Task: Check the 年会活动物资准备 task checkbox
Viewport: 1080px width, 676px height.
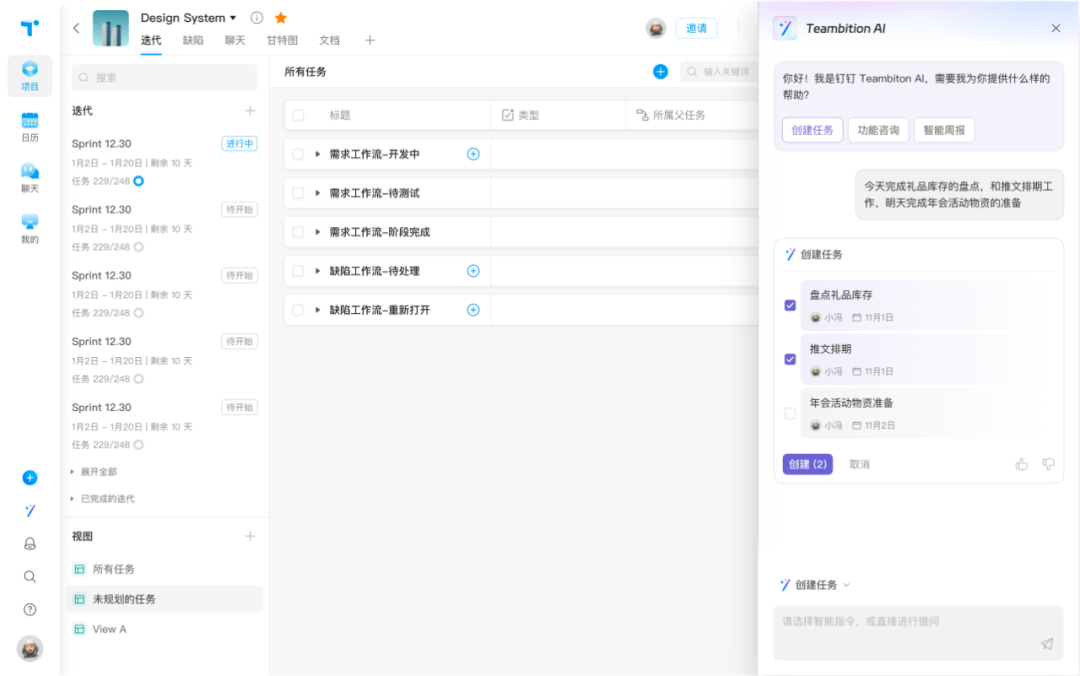Action: (x=790, y=413)
